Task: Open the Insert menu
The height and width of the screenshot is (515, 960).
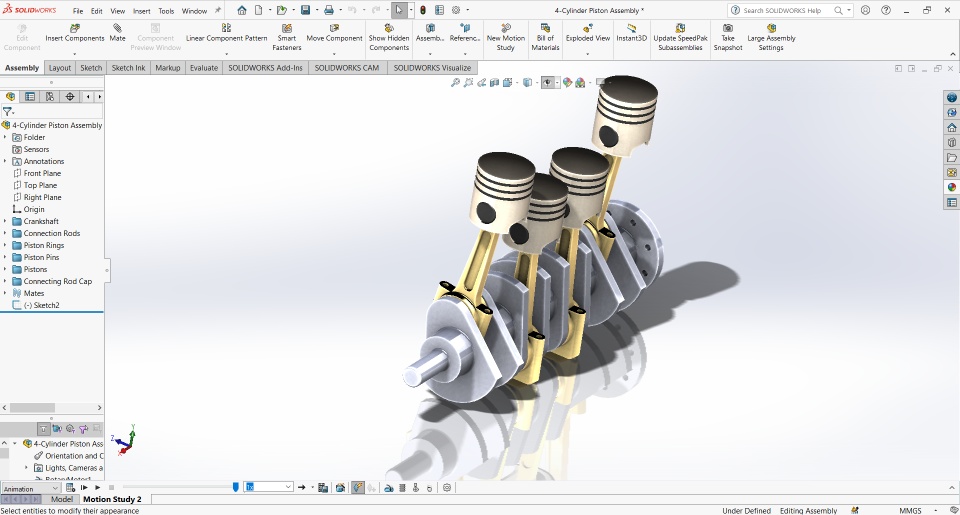Action: 141,11
